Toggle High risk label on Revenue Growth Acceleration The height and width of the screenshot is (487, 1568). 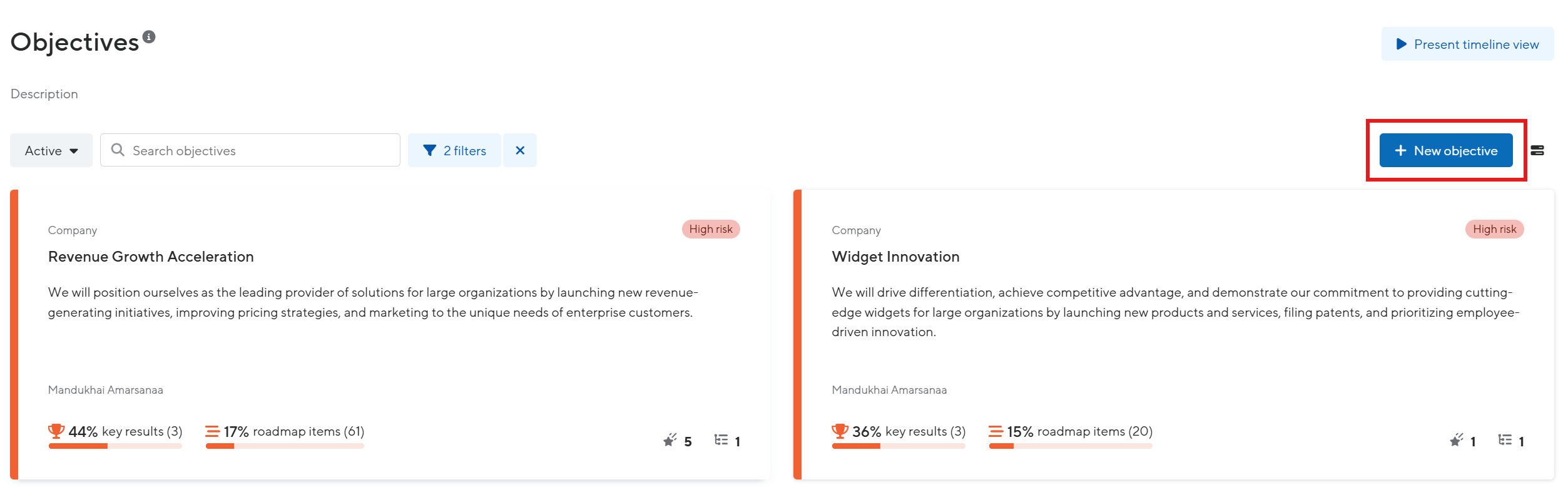[710, 229]
